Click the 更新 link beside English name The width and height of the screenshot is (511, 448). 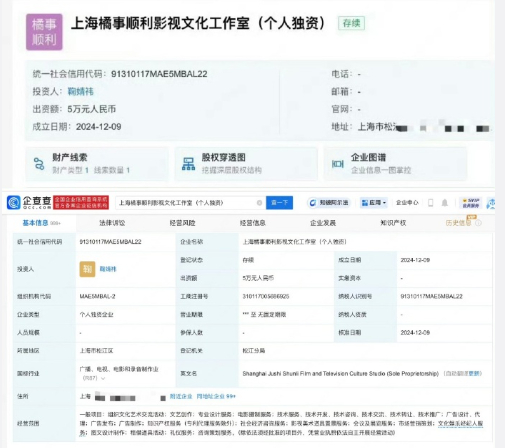pyautogui.click(x=475, y=374)
